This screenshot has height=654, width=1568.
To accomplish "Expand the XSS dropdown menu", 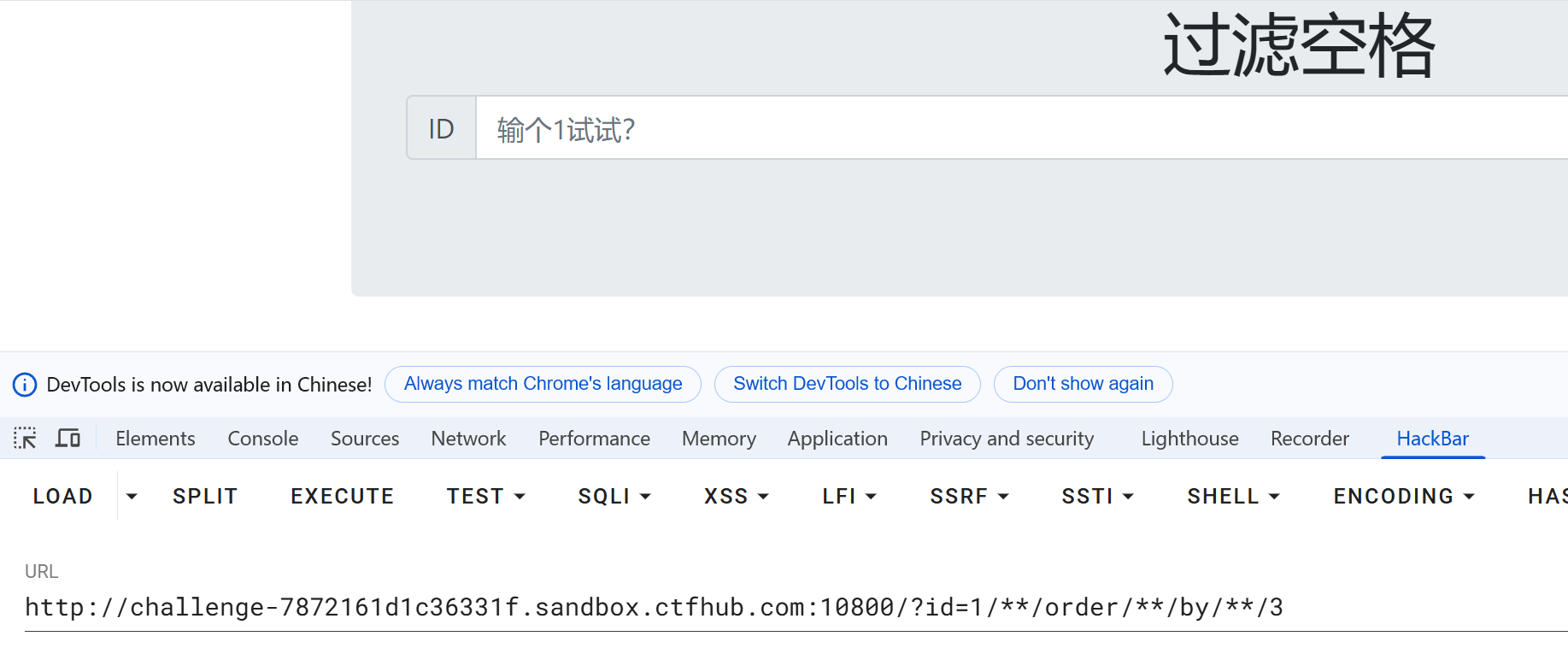I will click(x=736, y=496).
